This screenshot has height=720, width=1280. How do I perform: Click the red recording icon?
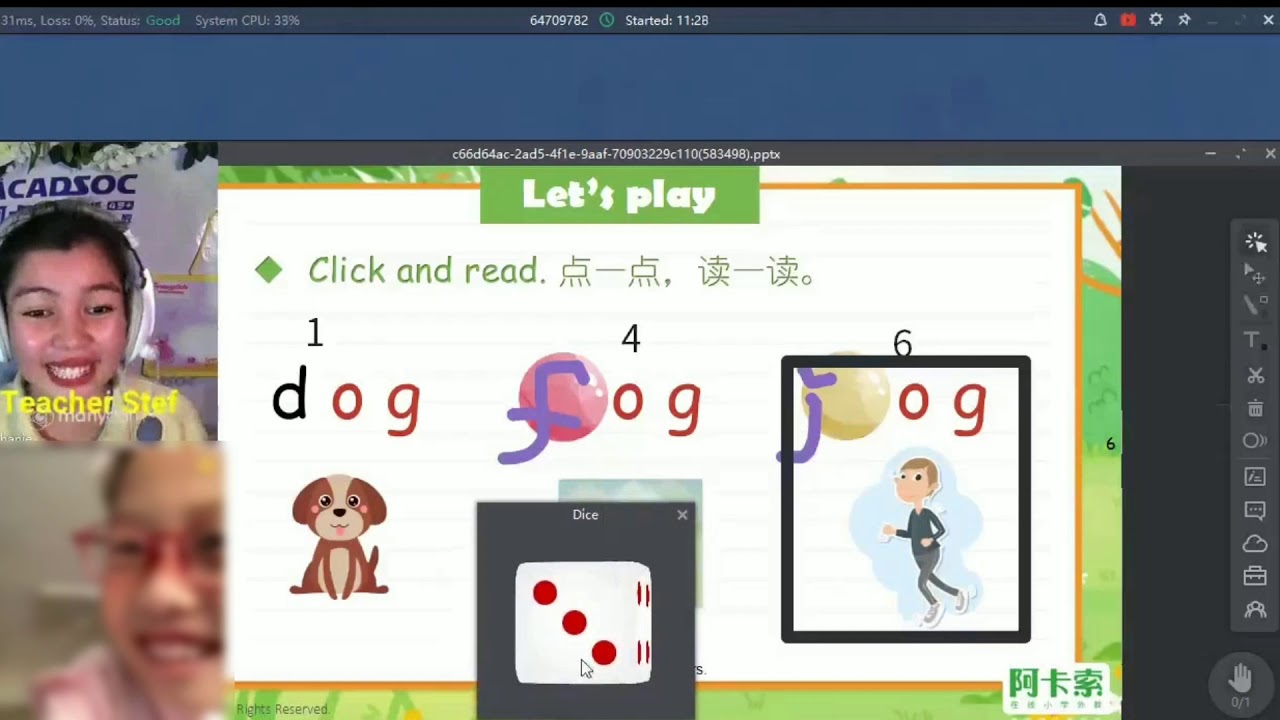coord(1128,20)
